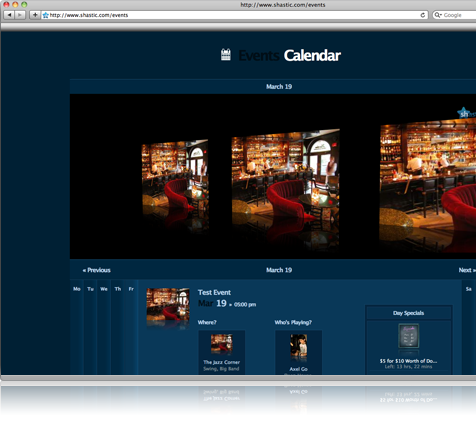This screenshot has width=476, height=441.
Task: Click the Mar 19 » 05:00 pm date text
Action: coord(227,304)
